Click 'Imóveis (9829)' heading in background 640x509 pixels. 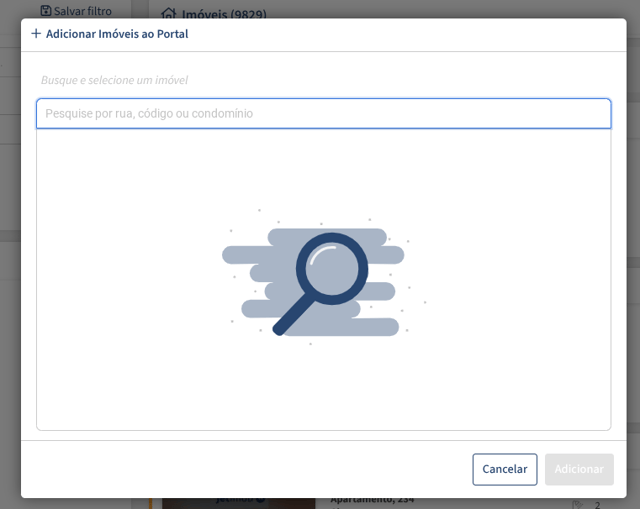pos(224,14)
